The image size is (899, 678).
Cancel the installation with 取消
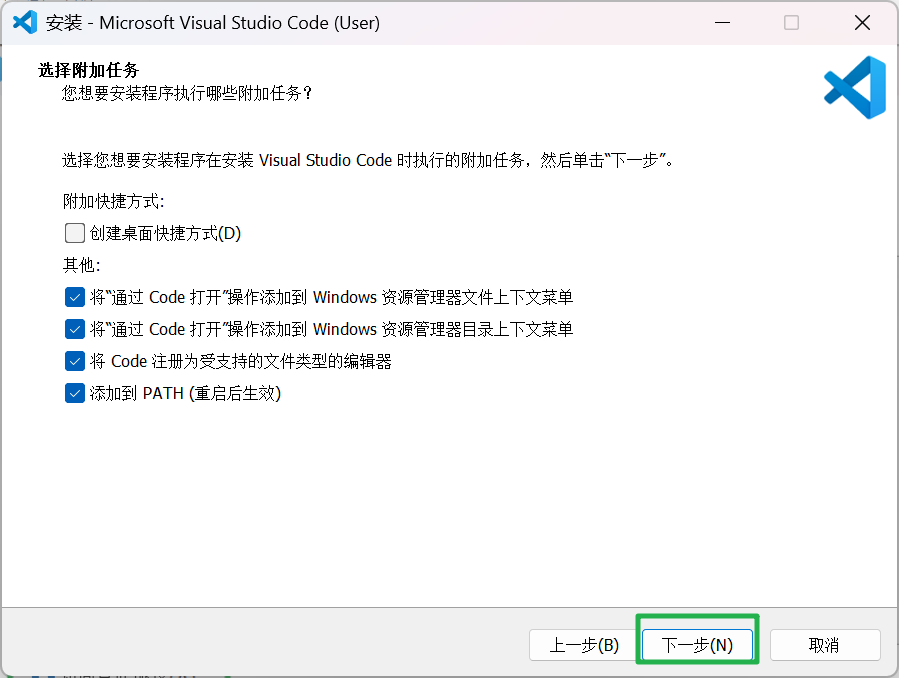coord(824,645)
